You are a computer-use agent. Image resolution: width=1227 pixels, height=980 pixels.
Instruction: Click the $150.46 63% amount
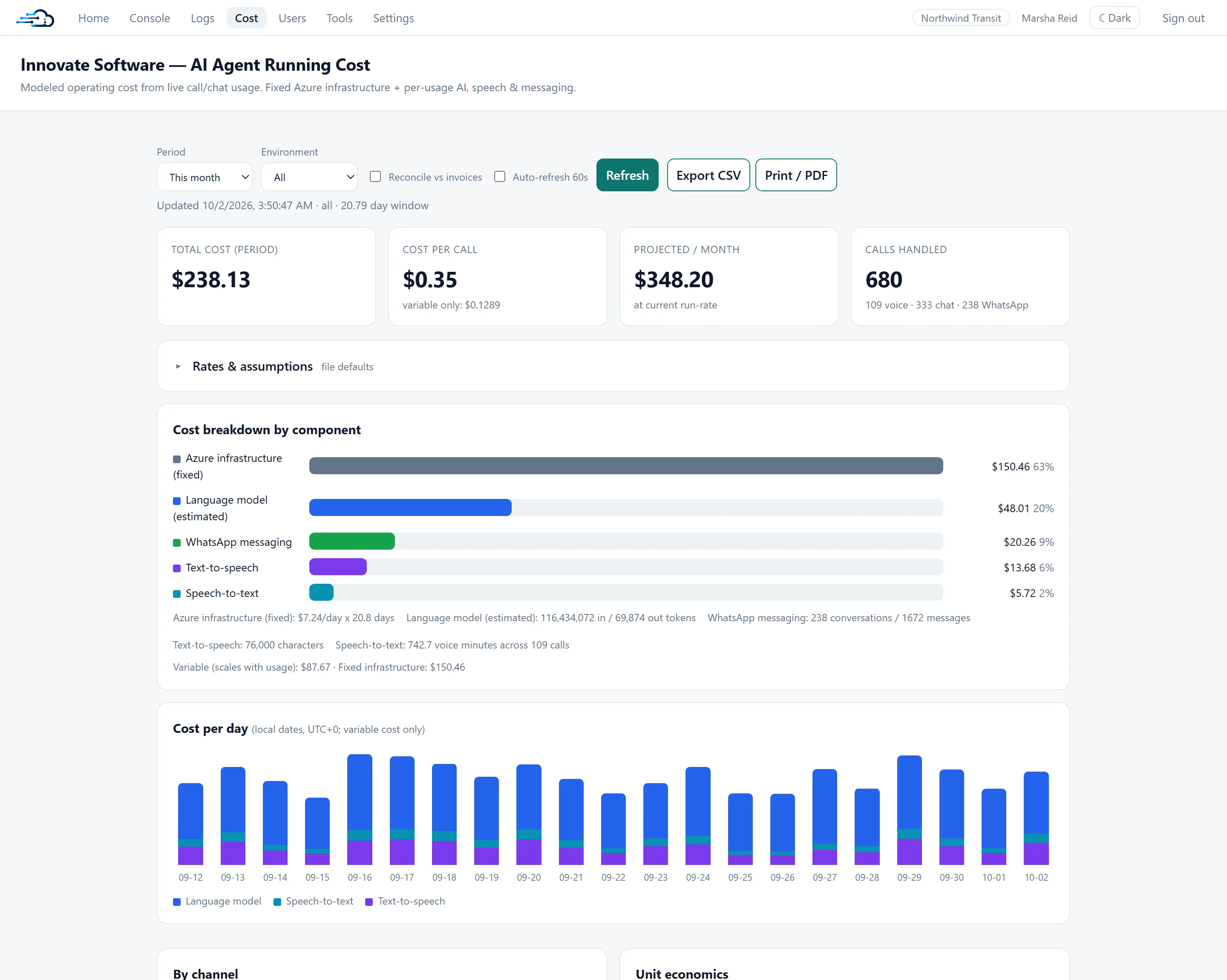click(1022, 467)
